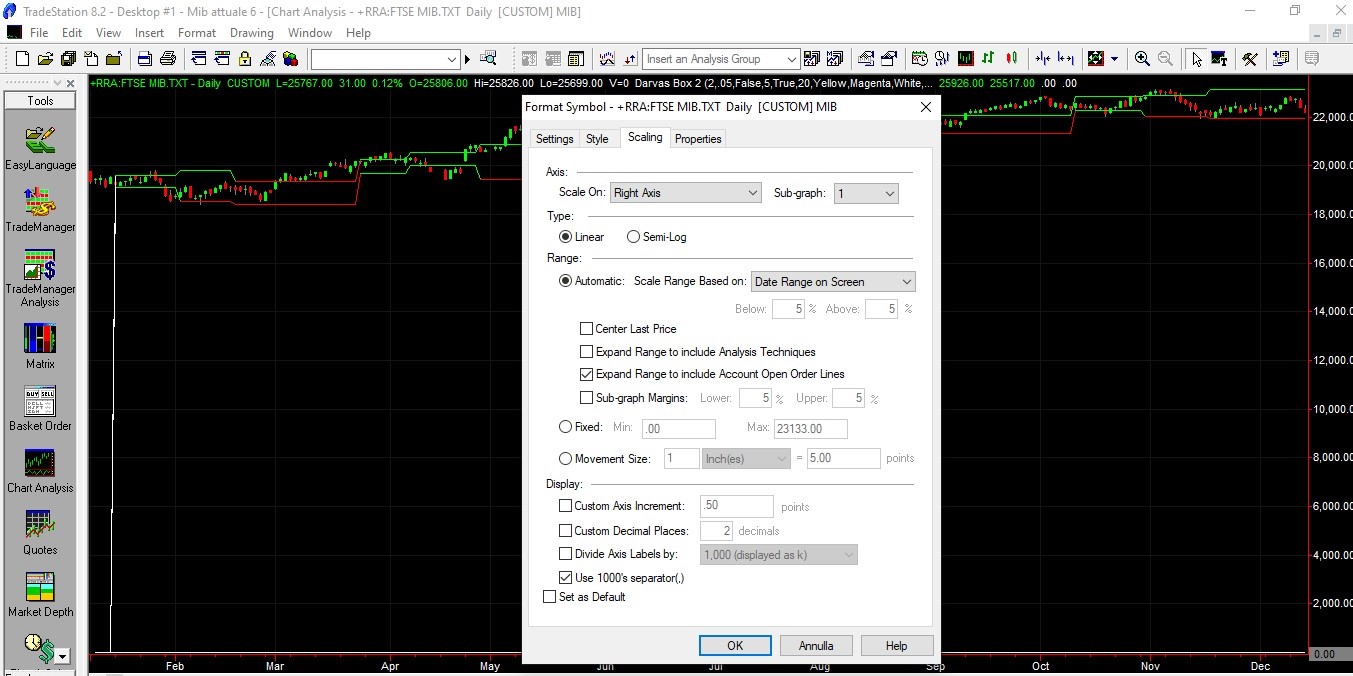Viewport: 1353px width, 676px height.
Task: Click the Zoom Out magnifier icon
Action: pyautogui.click(x=1166, y=59)
